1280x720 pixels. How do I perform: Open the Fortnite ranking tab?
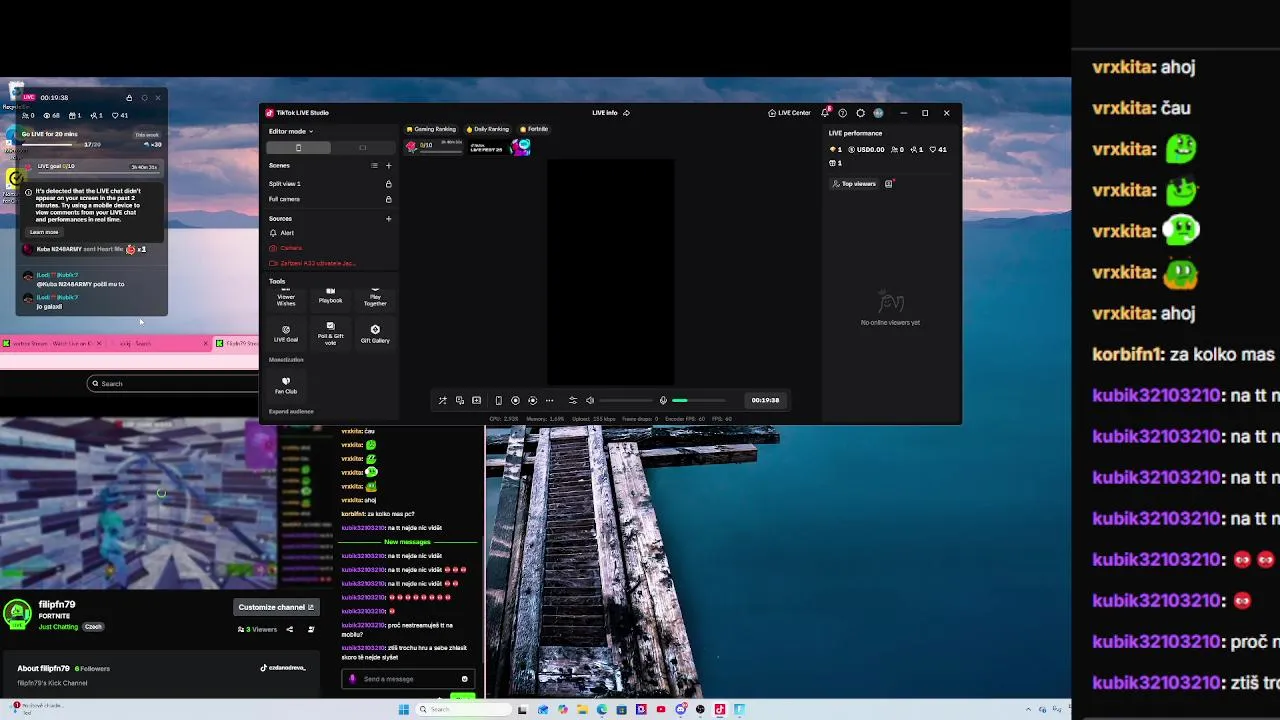click(534, 129)
